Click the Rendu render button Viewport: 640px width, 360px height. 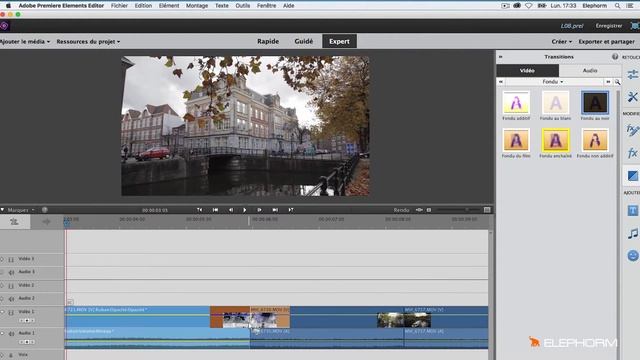(401, 210)
